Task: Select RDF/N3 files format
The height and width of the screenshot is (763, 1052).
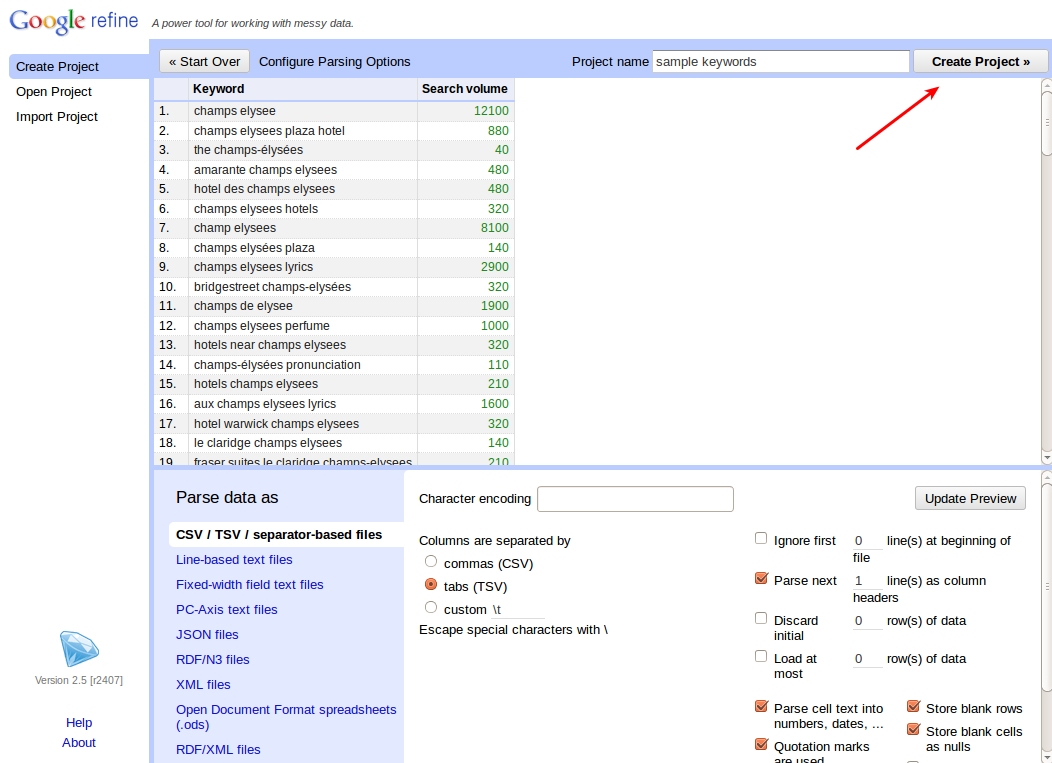Action: point(213,660)
